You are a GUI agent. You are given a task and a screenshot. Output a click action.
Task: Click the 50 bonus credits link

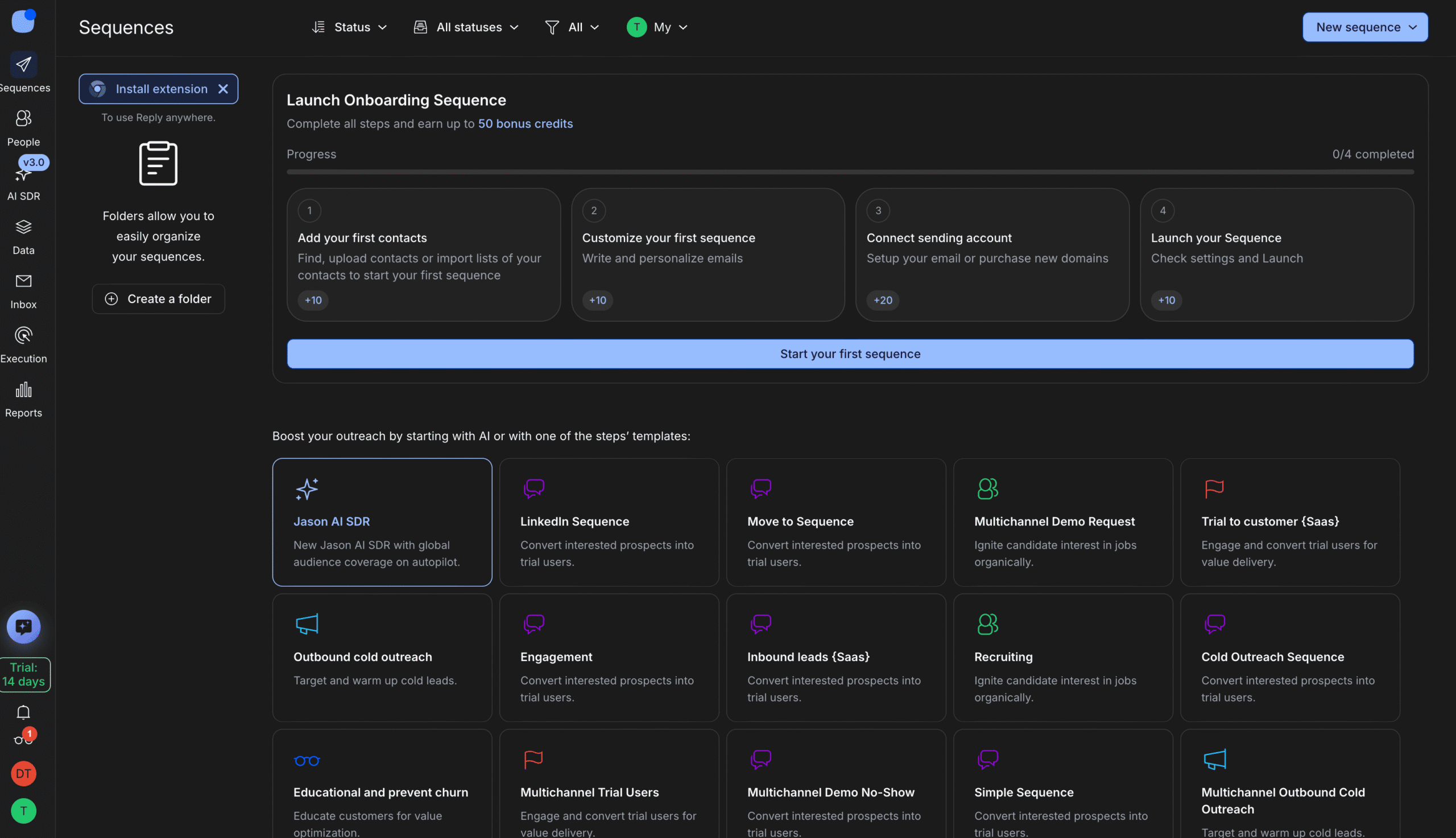526,124
